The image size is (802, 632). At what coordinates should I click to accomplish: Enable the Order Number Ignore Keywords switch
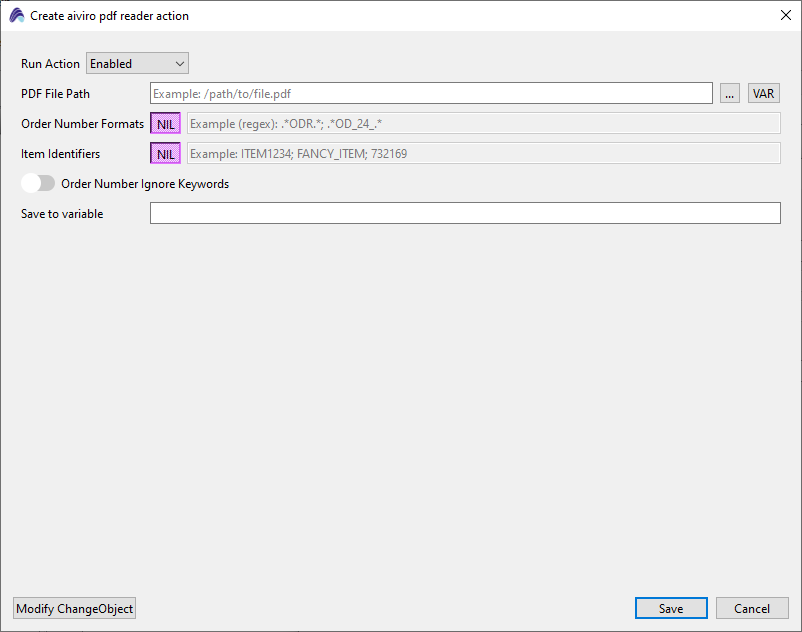(x=38, y=184)
